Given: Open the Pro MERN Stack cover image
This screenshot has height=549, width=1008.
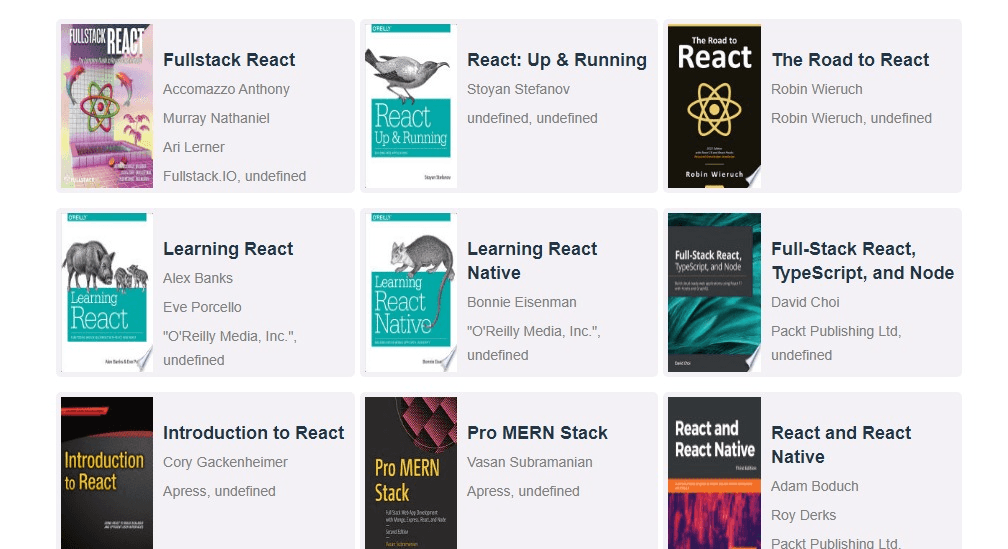Looking at the screenshot, I should [x=411, y=472].
